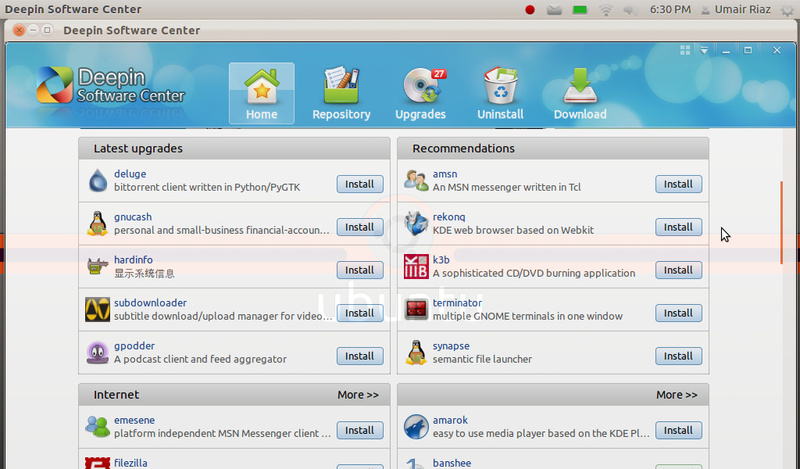Viewport: 800px width, 469px height.
Task: Install hardinfo
Action: coord(360,270)
